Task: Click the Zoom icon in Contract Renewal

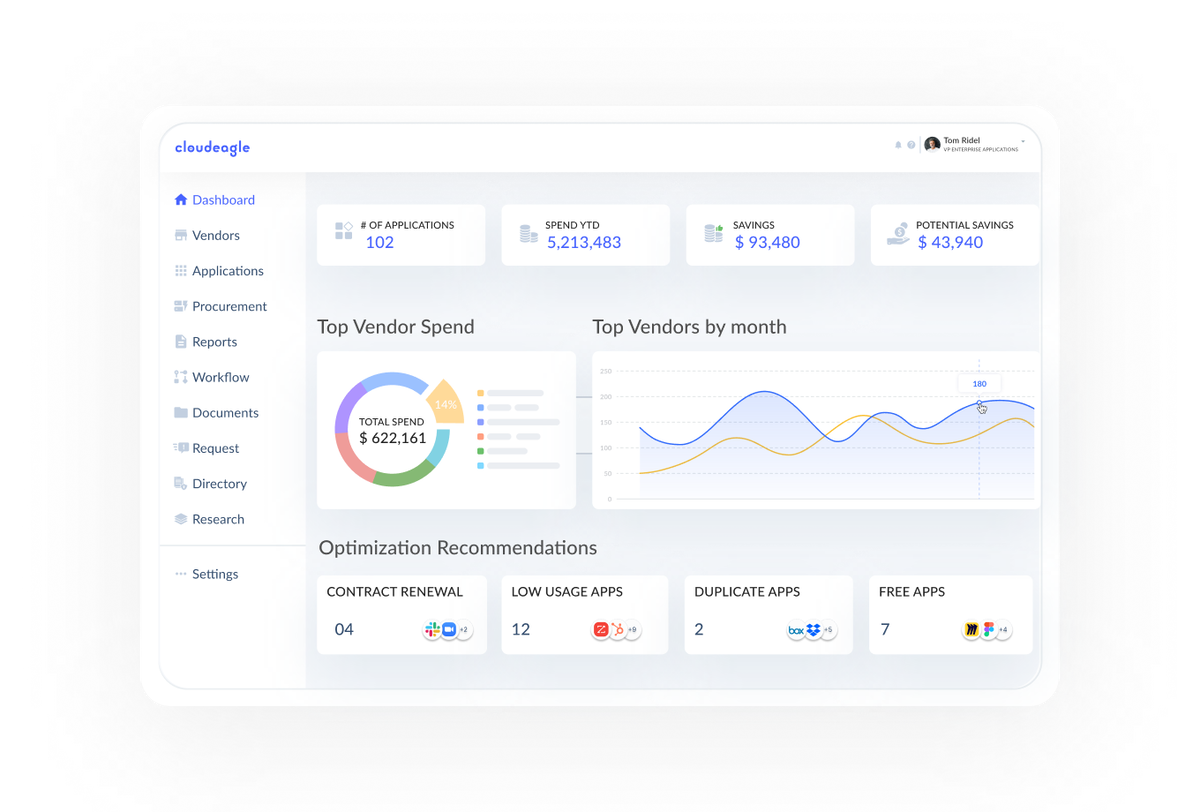Action: click(x=448, y=629)
